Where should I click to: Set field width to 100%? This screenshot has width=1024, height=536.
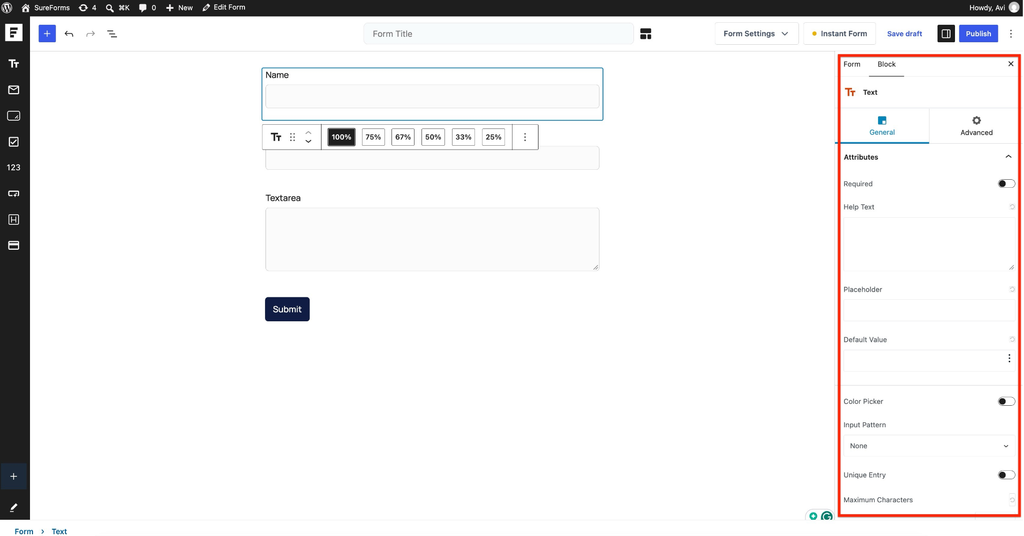coord(341,137)
